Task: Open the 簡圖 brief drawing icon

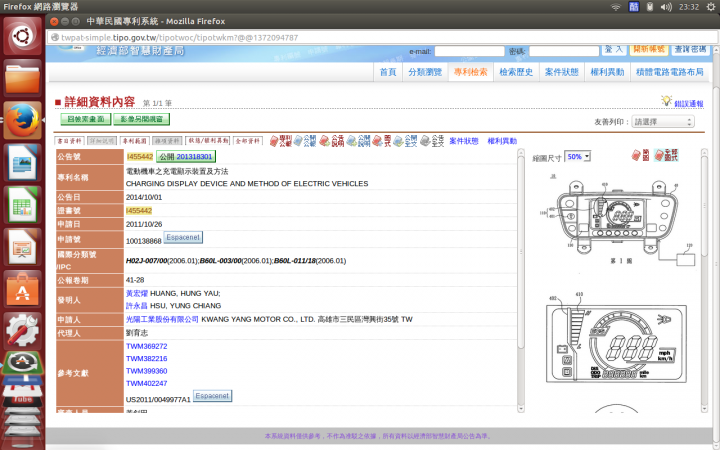Action: pyautogui.click(x=641, y=155)
